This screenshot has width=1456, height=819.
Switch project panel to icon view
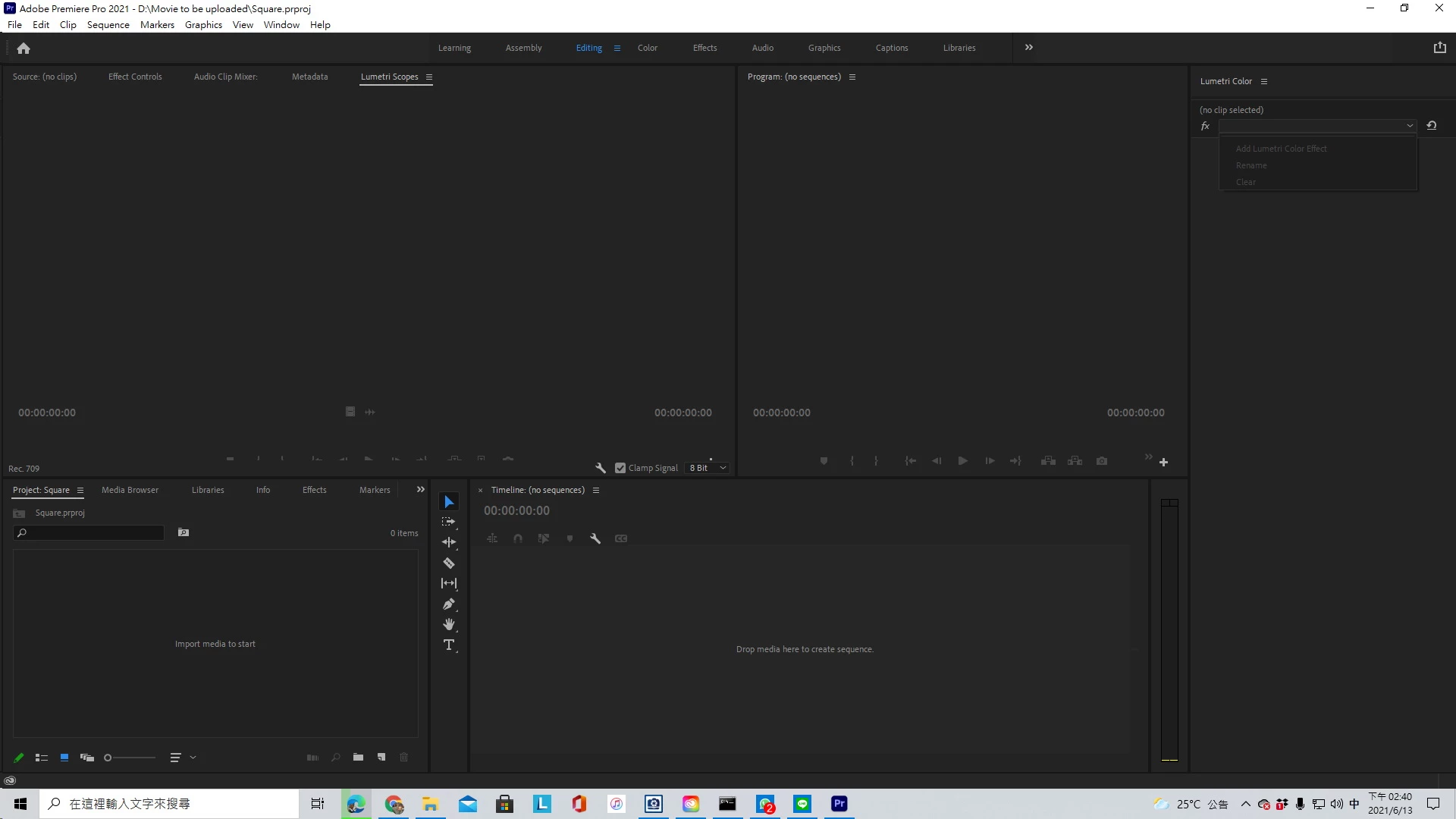(64, 758)
